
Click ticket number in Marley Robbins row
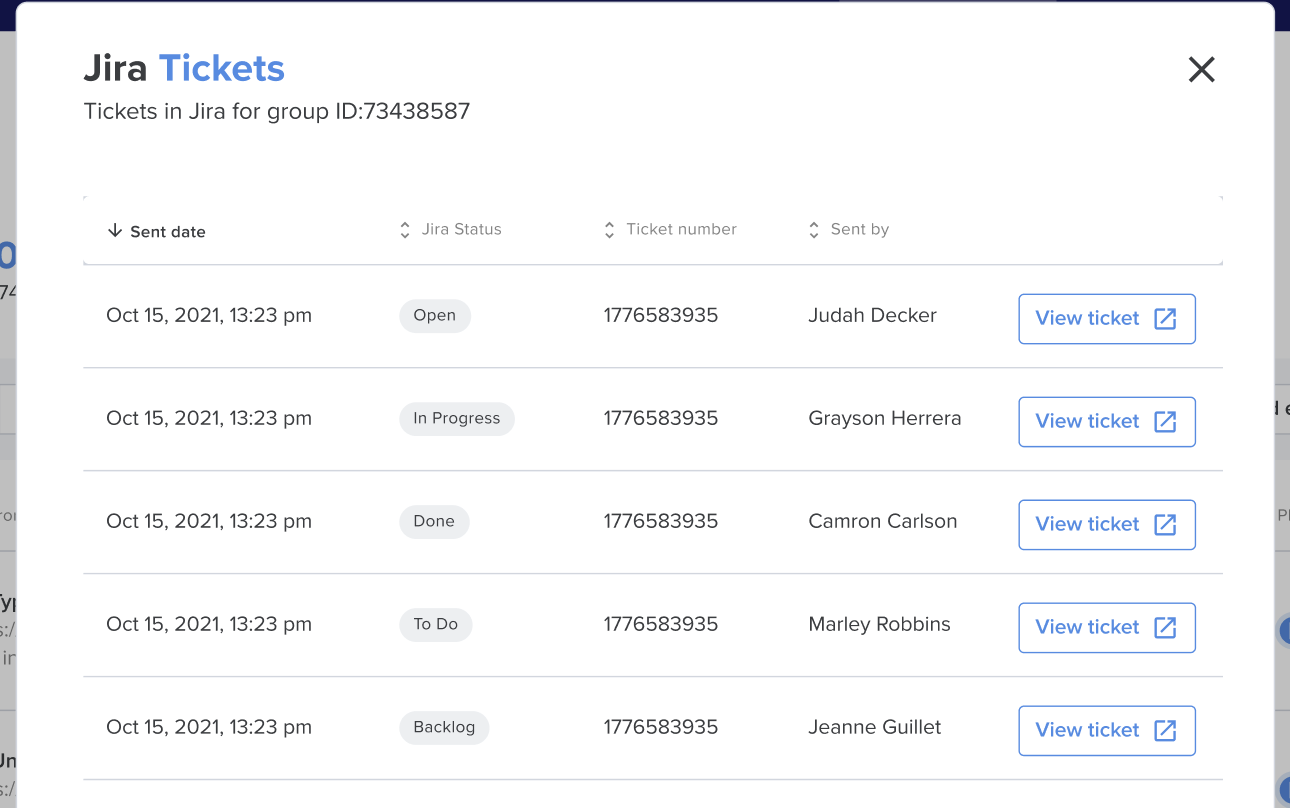(x=661, y=624)
